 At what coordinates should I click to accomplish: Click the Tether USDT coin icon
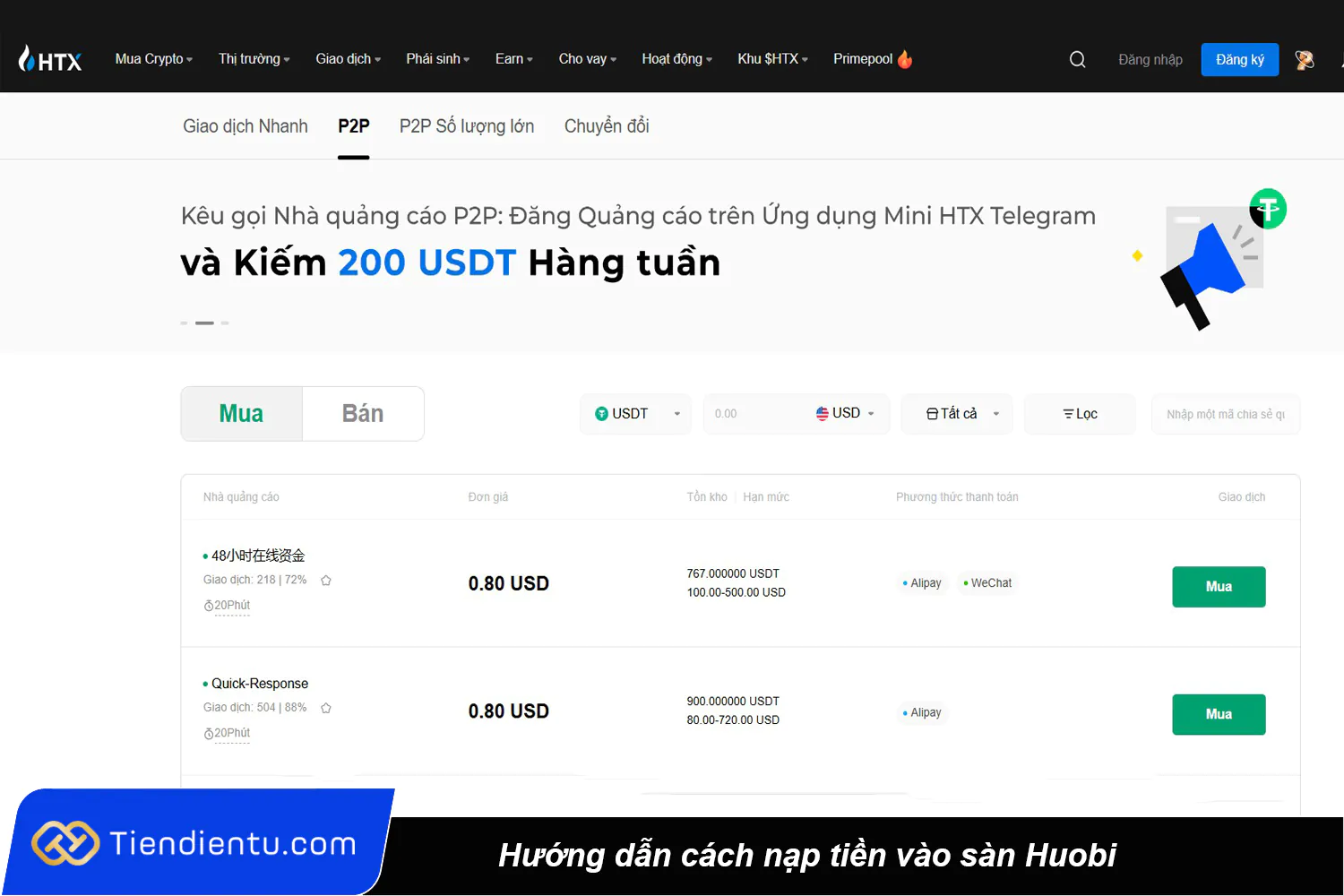(x=601, y=414)
